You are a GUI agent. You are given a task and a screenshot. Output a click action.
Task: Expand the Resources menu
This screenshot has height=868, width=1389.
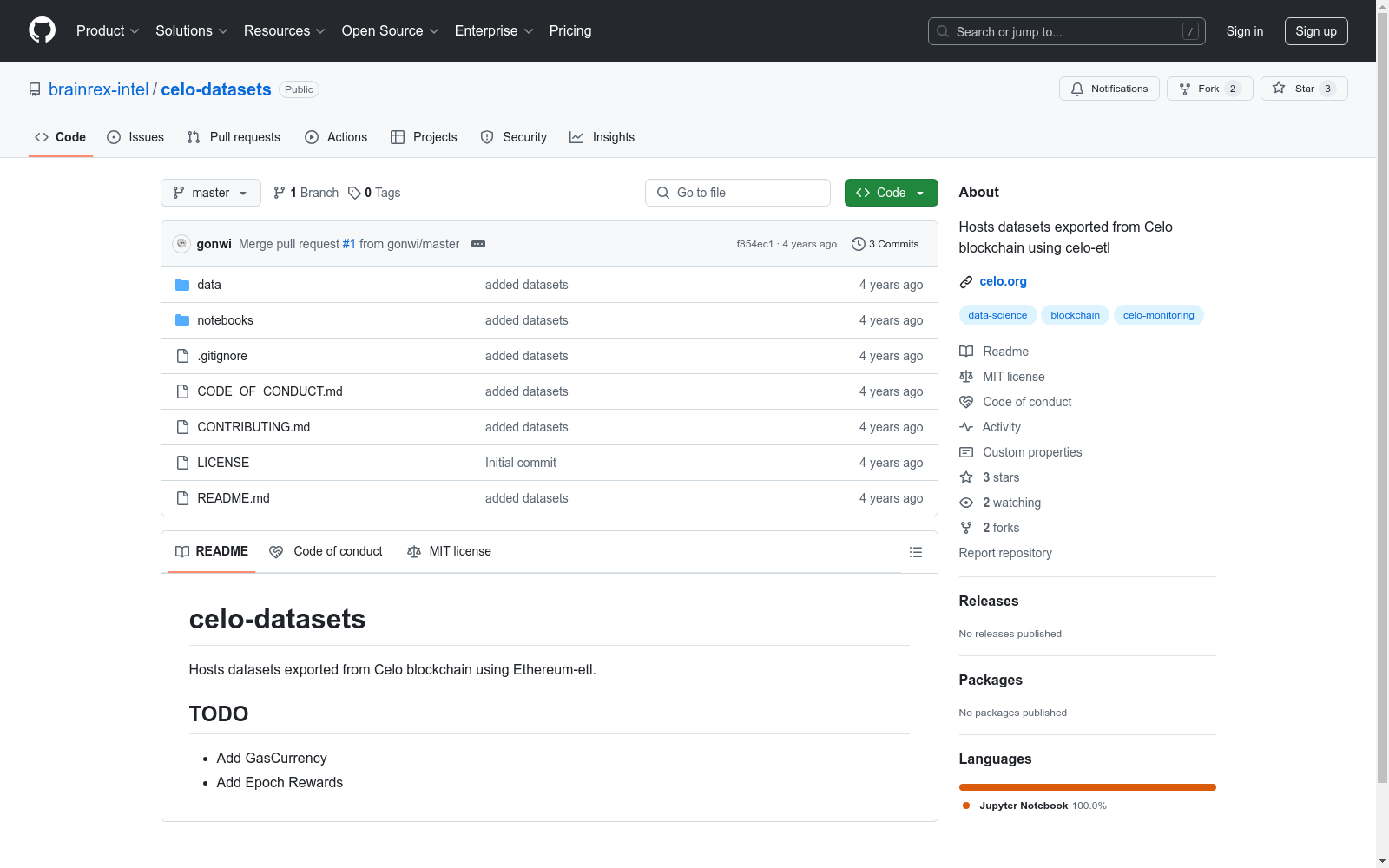(285, 31)
